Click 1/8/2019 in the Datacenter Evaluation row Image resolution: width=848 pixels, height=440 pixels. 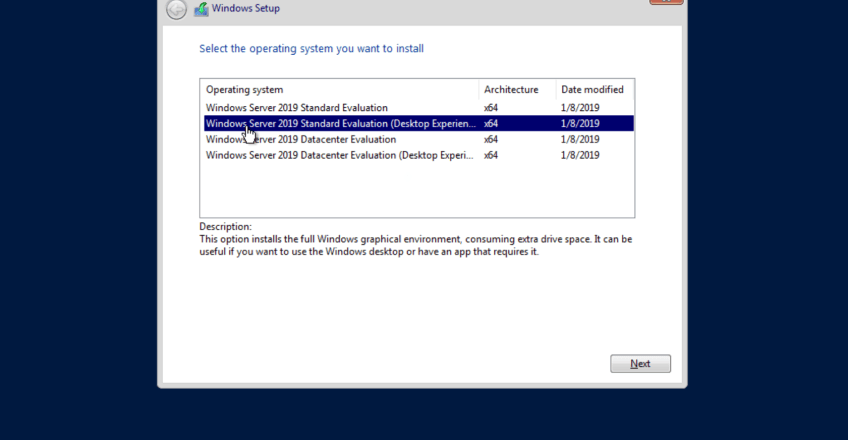click(x=580, y=139)
